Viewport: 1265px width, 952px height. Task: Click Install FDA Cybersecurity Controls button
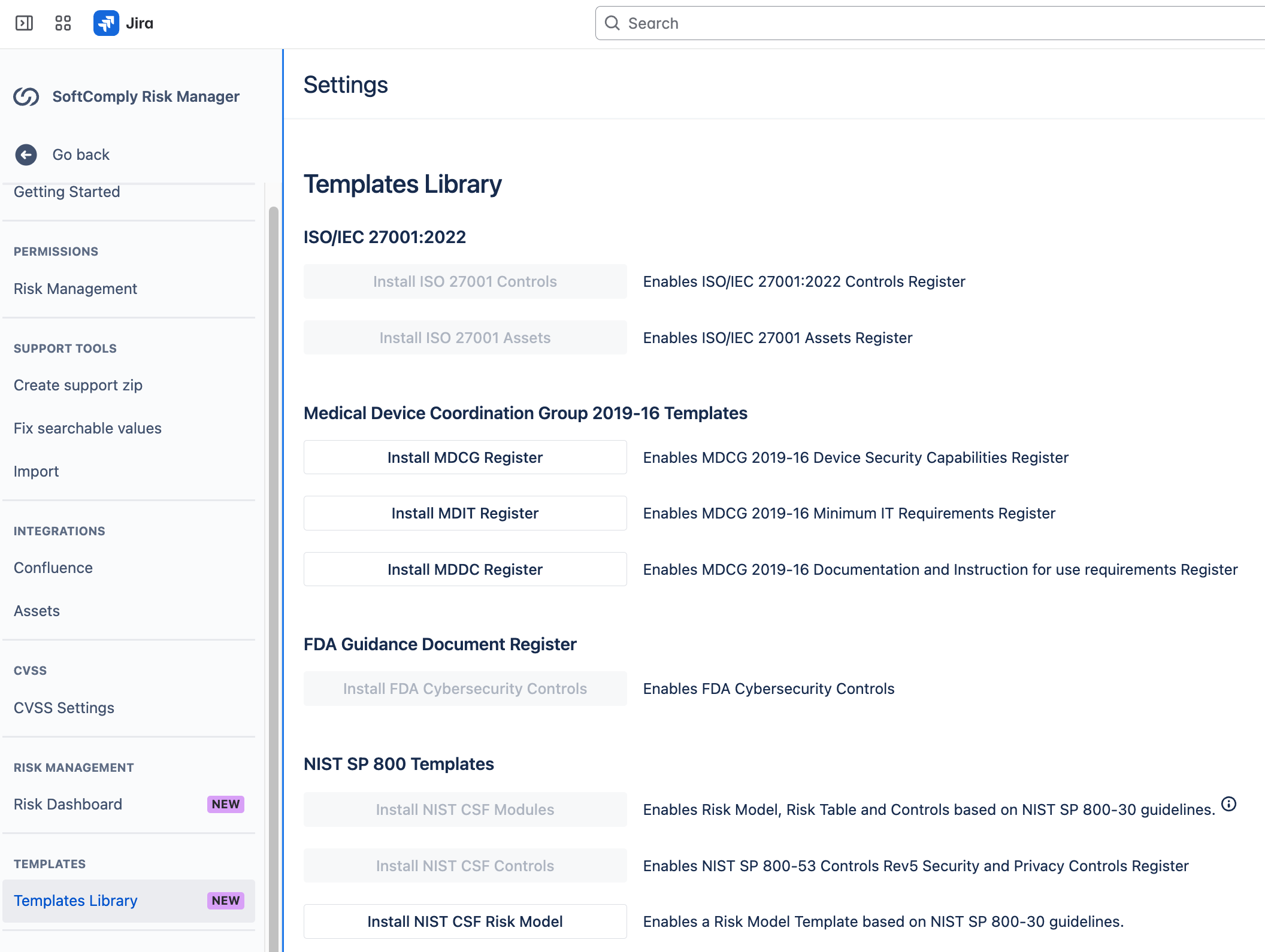pyautogui.click(x=465, y=689)
